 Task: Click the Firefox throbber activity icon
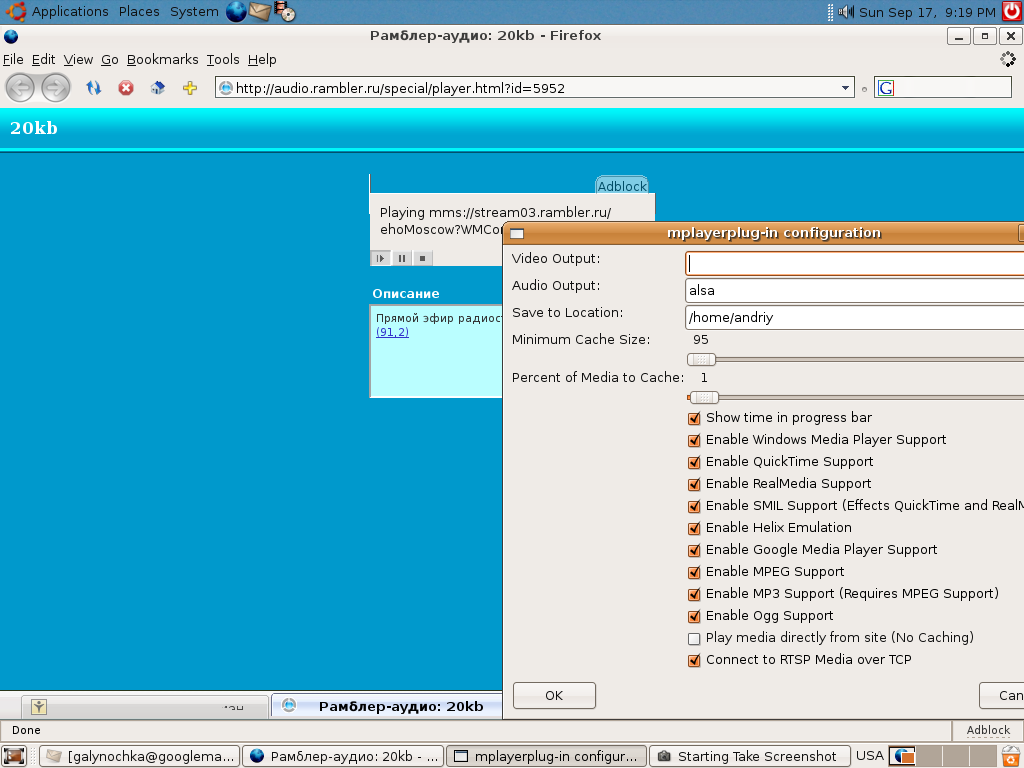(x=1008, y=59)
